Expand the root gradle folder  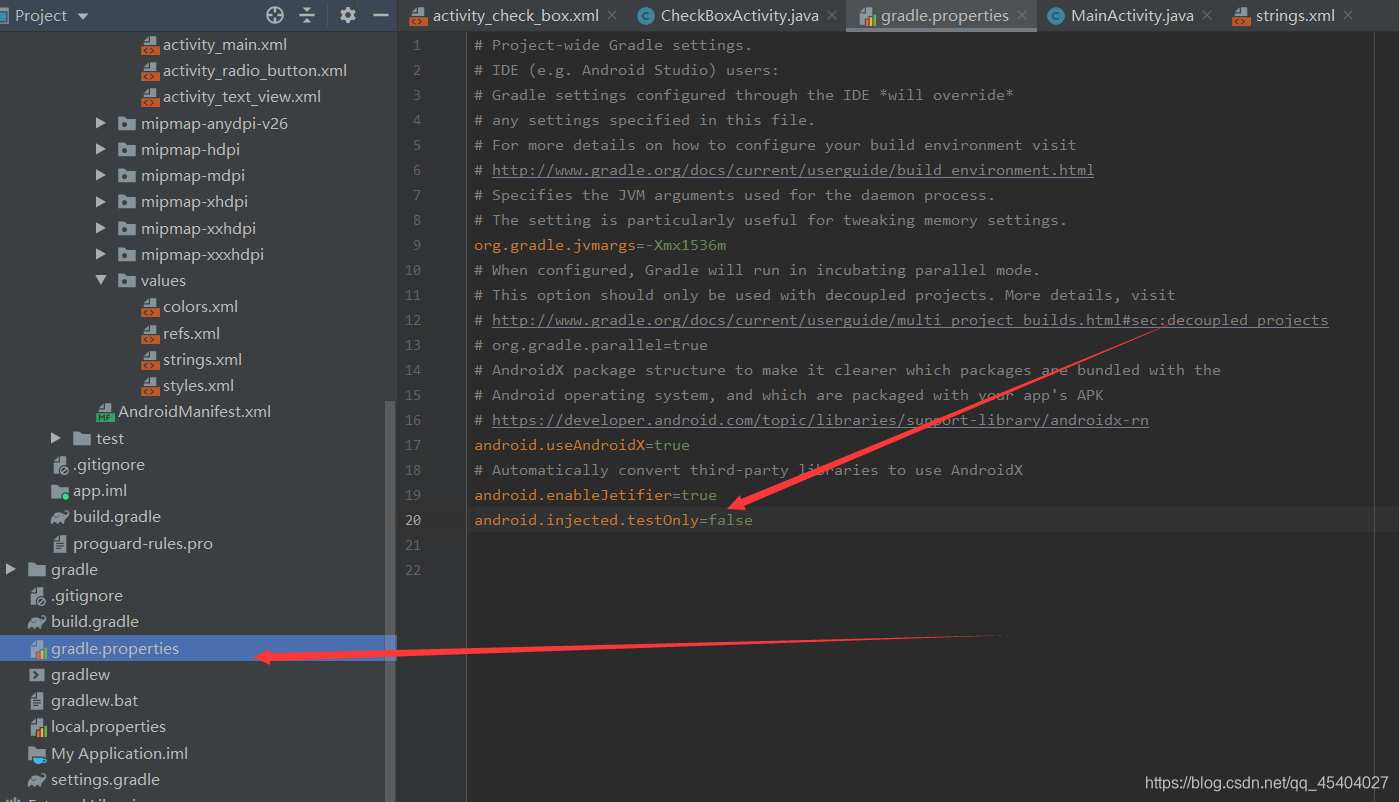11,569
